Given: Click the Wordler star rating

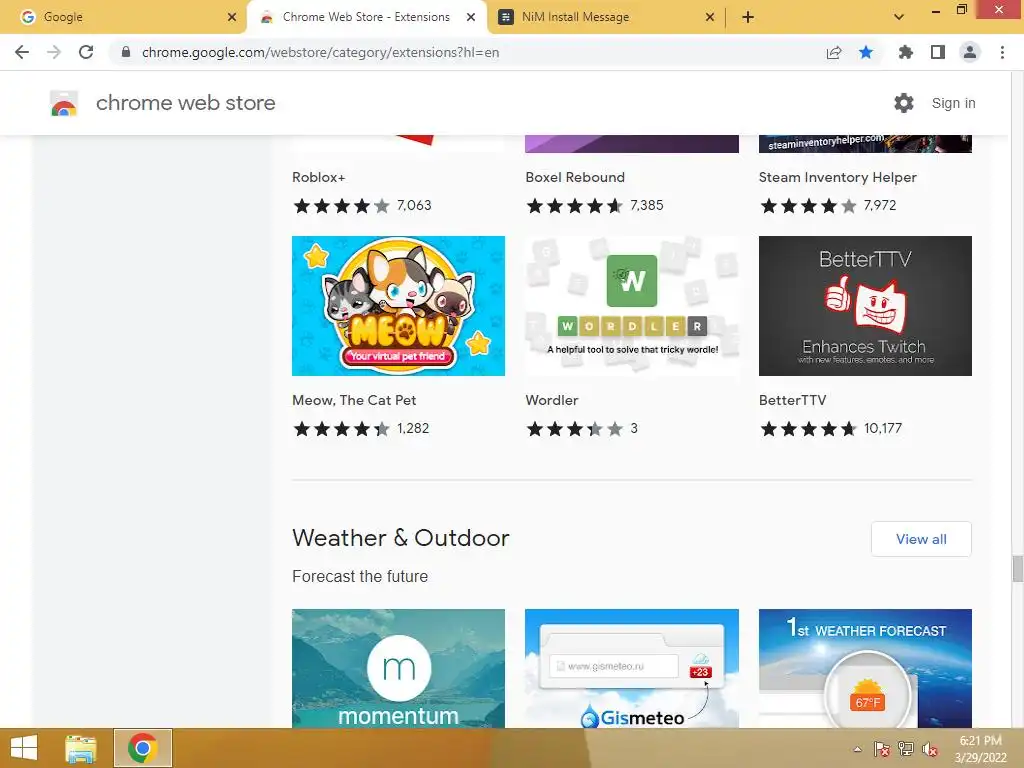Looking at the screenshot, I should [575, 429].
